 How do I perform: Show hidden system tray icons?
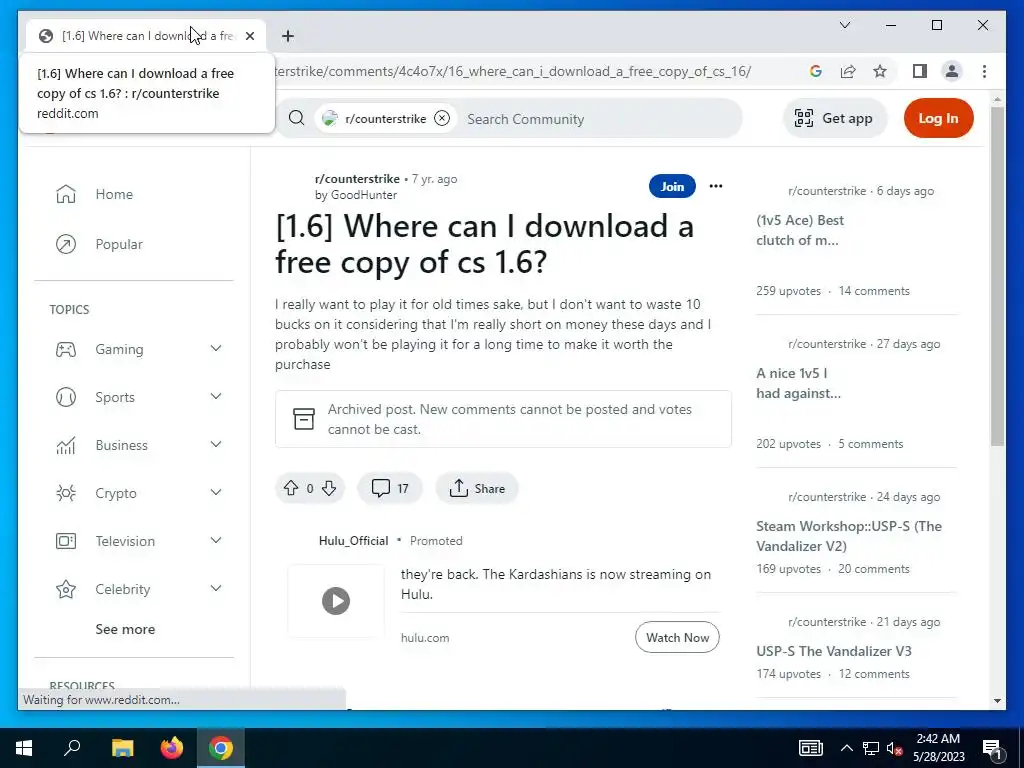click(x=846, y=748)
